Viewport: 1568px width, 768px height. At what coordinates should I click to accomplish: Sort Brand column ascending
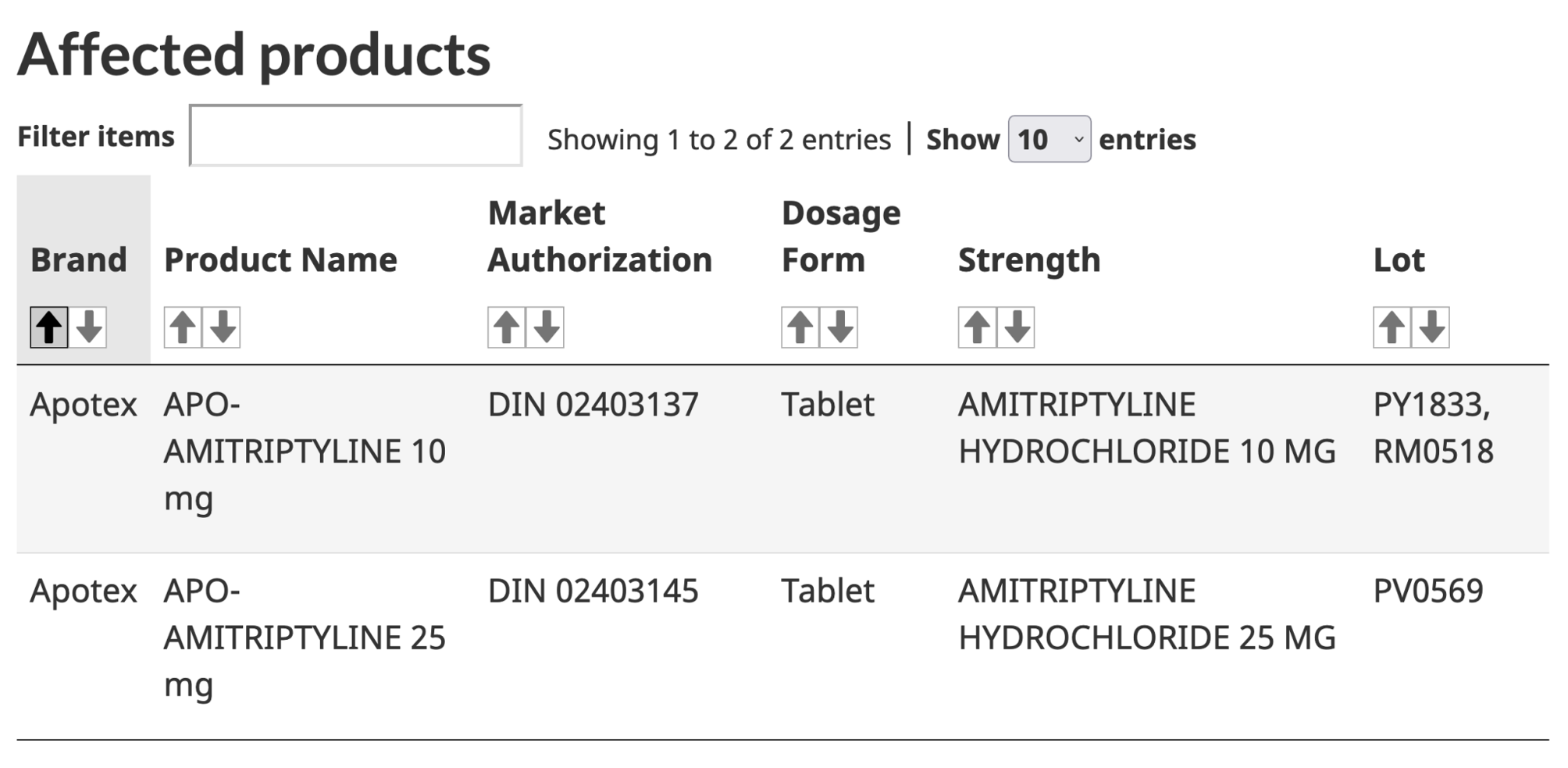point(48,327)
